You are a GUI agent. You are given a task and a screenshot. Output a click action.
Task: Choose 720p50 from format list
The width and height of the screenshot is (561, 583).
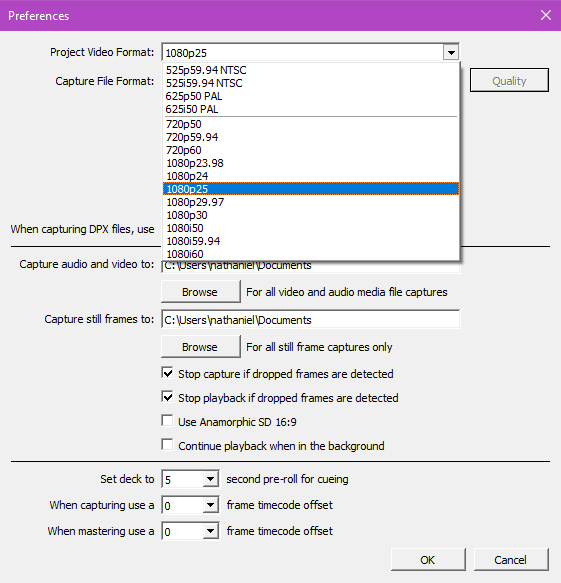click(x=311, y=124)
